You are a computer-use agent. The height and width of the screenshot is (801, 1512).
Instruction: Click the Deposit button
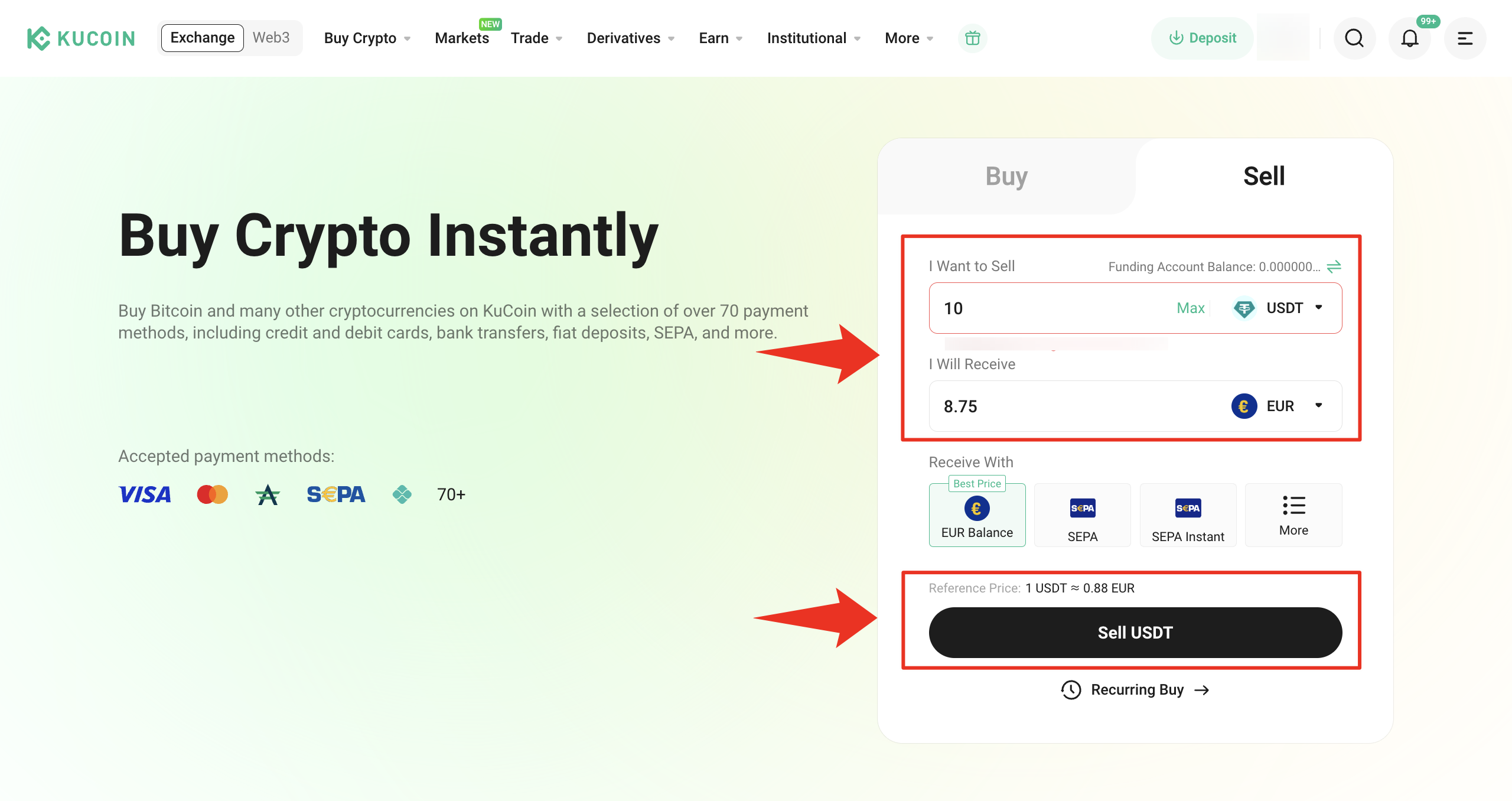coord(1202,38)
